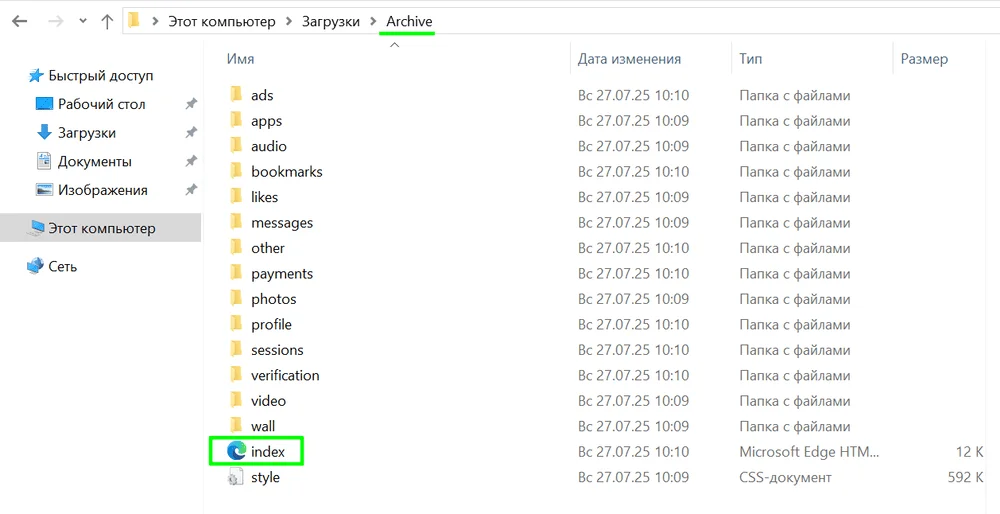Select the 'likes' folder name
Screen dimensions: 1000x514
(264, 197)
